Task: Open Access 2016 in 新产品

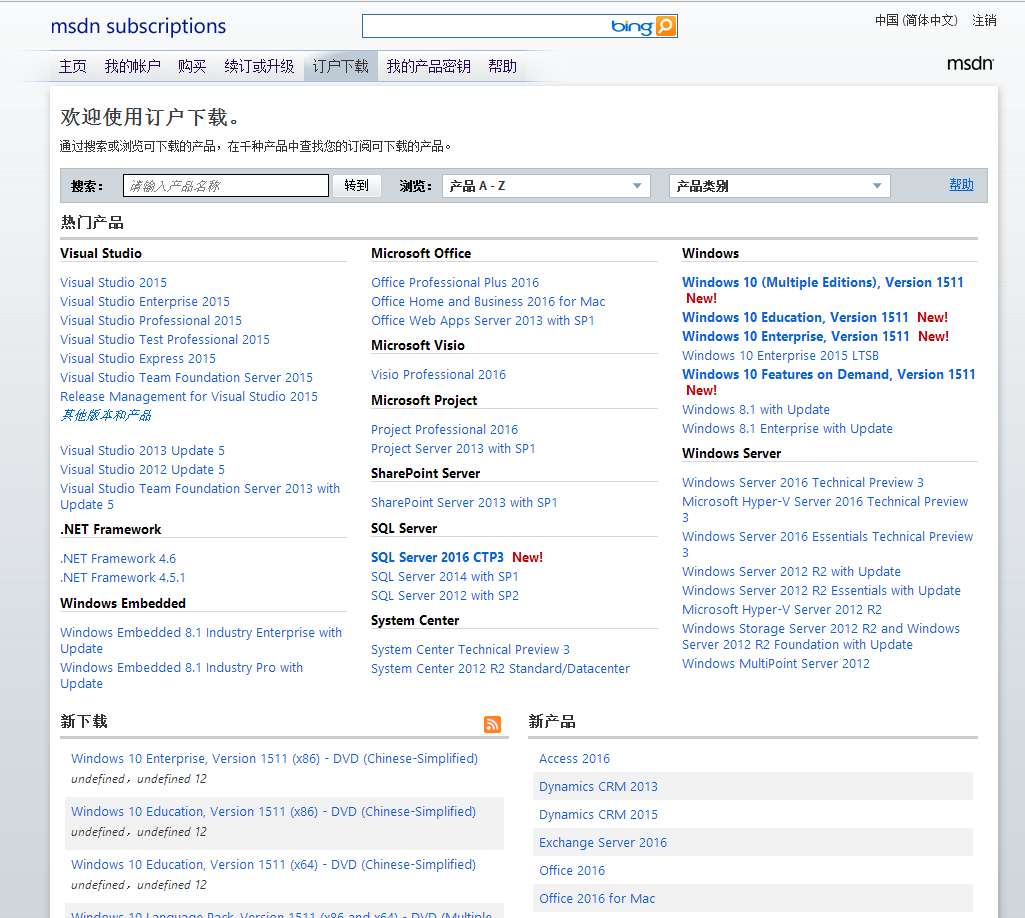Action: 574,758
